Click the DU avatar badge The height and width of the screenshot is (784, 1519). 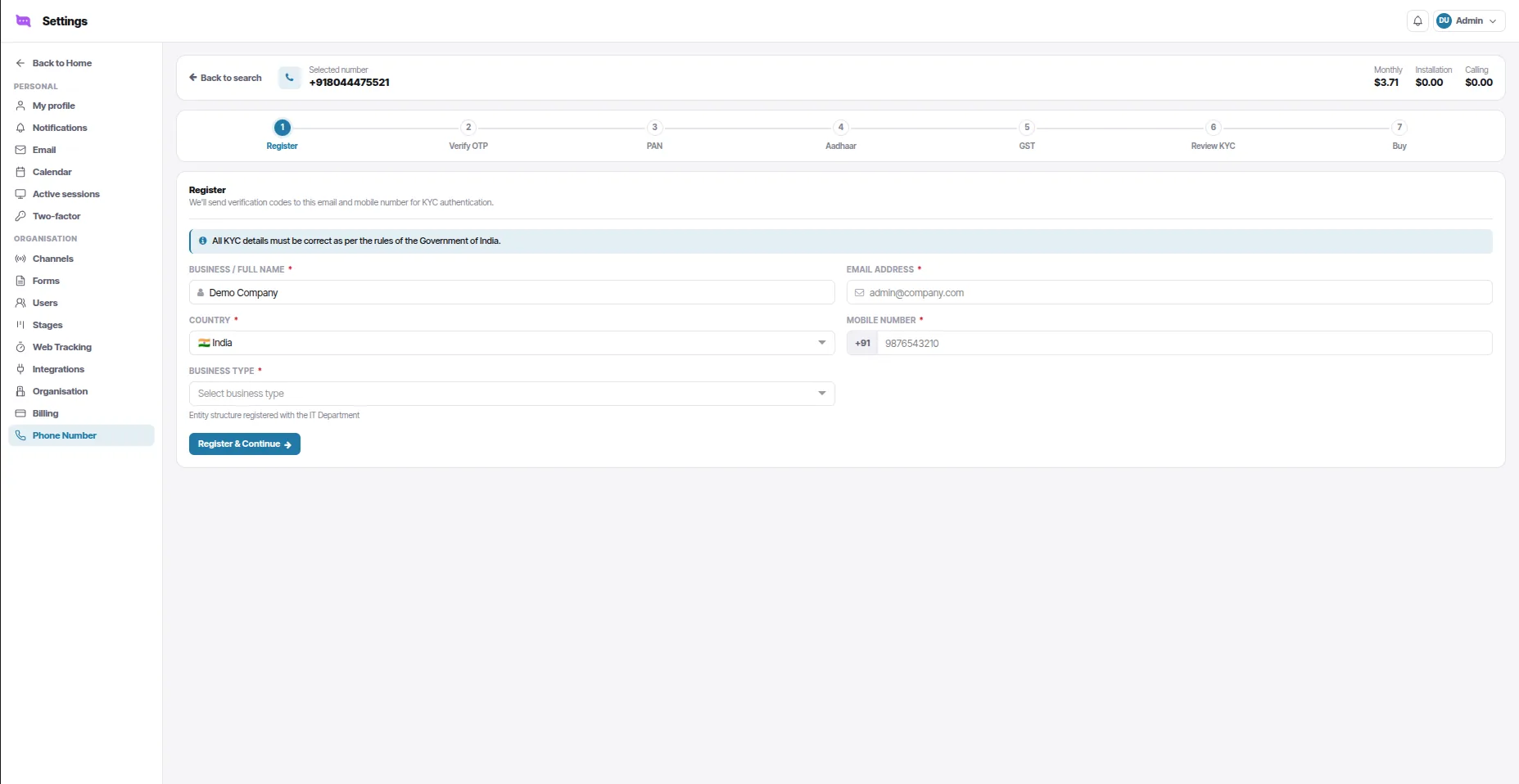[1444, 21]
